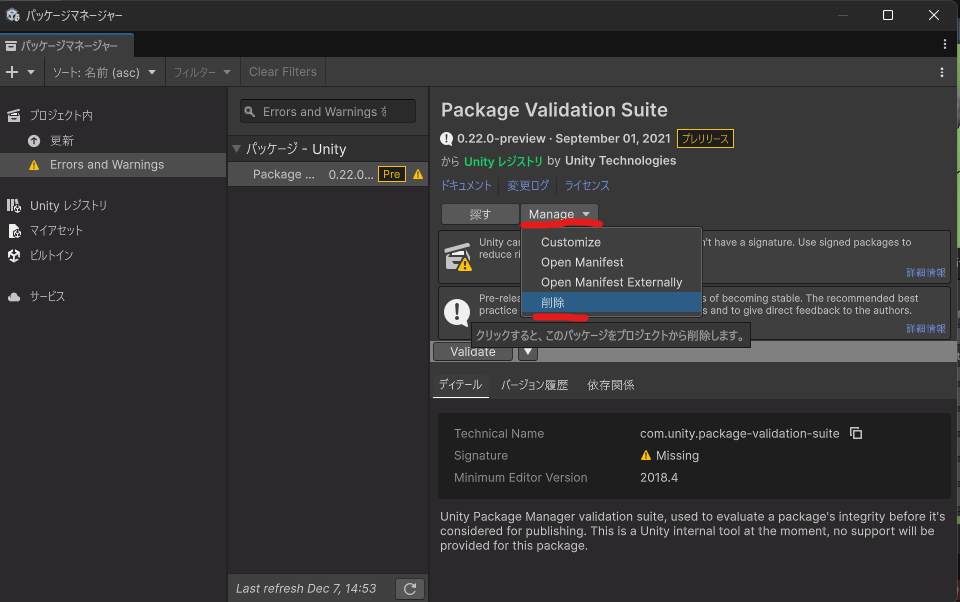Open the toolbar three-dot options menu
Image resolution: width=960 pixels, height=602 pixels.
click(941, 72)
